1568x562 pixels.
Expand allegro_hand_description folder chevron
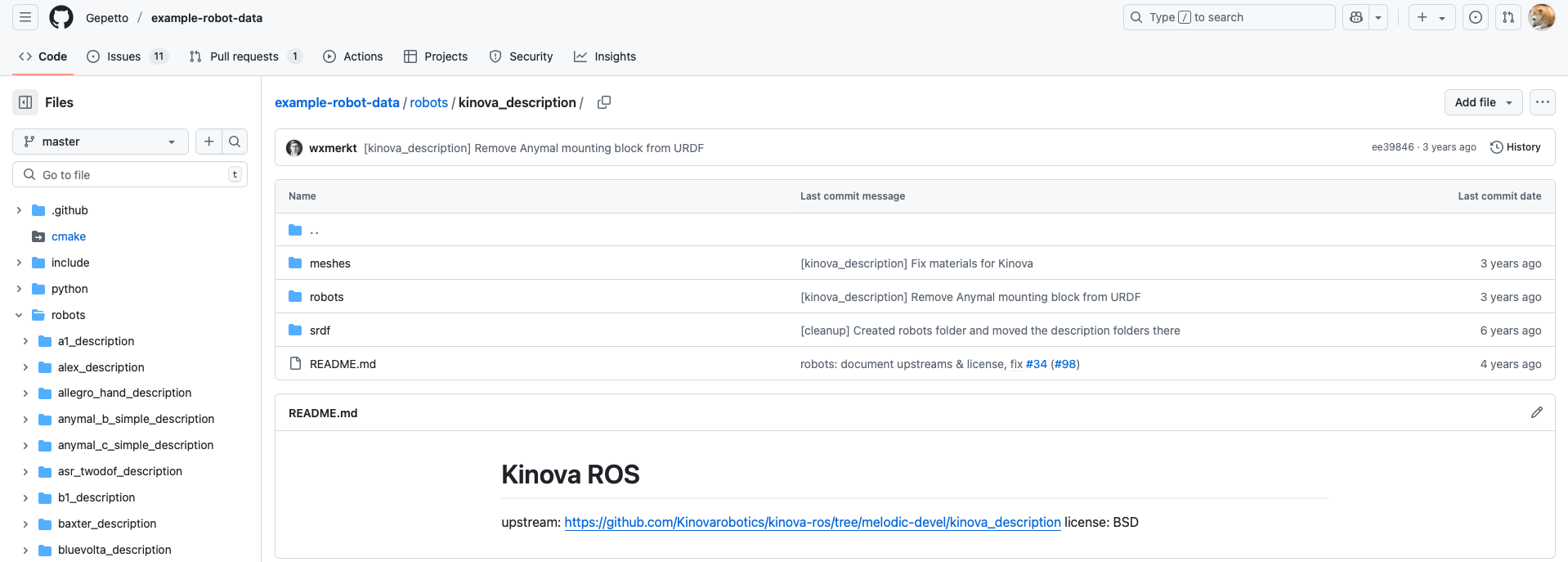25,393
